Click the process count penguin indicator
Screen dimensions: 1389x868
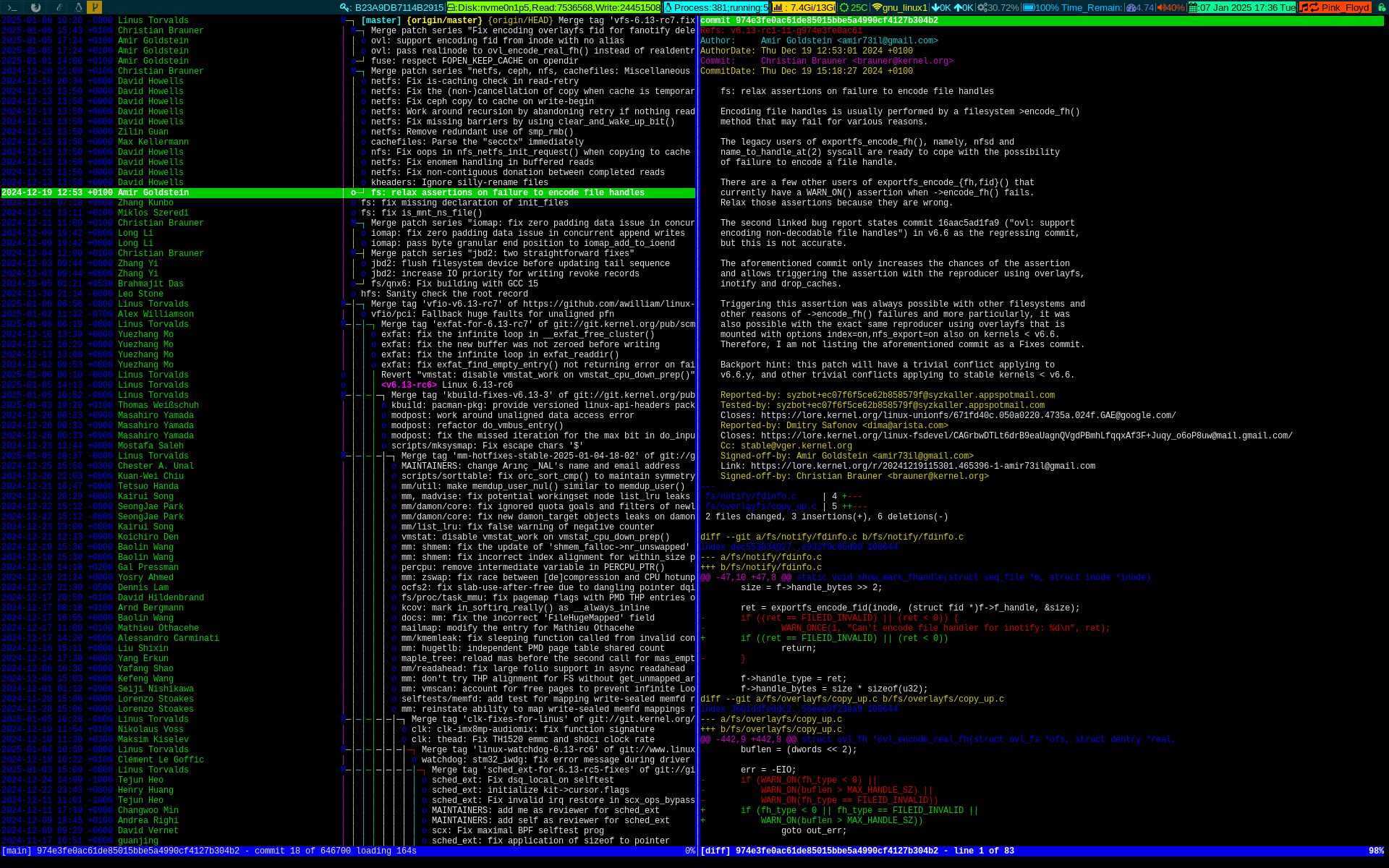point(716,7)
